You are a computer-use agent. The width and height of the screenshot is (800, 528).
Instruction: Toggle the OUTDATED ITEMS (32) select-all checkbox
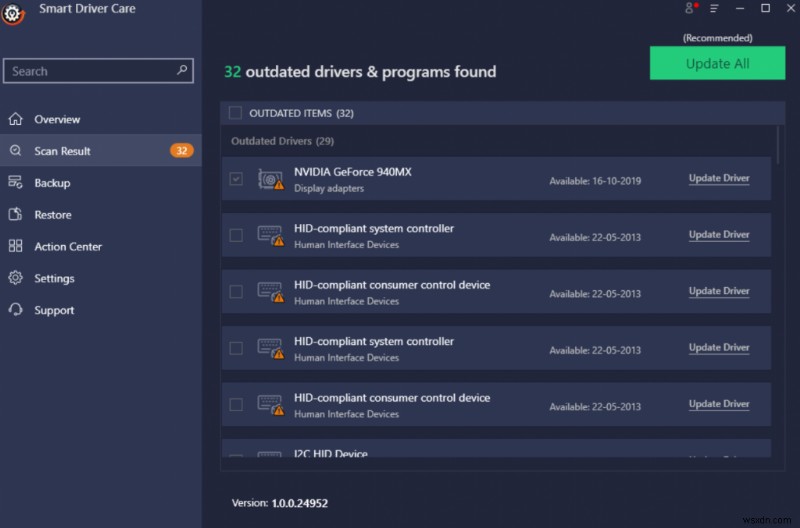pyautogui.click(x=235, y=113)
